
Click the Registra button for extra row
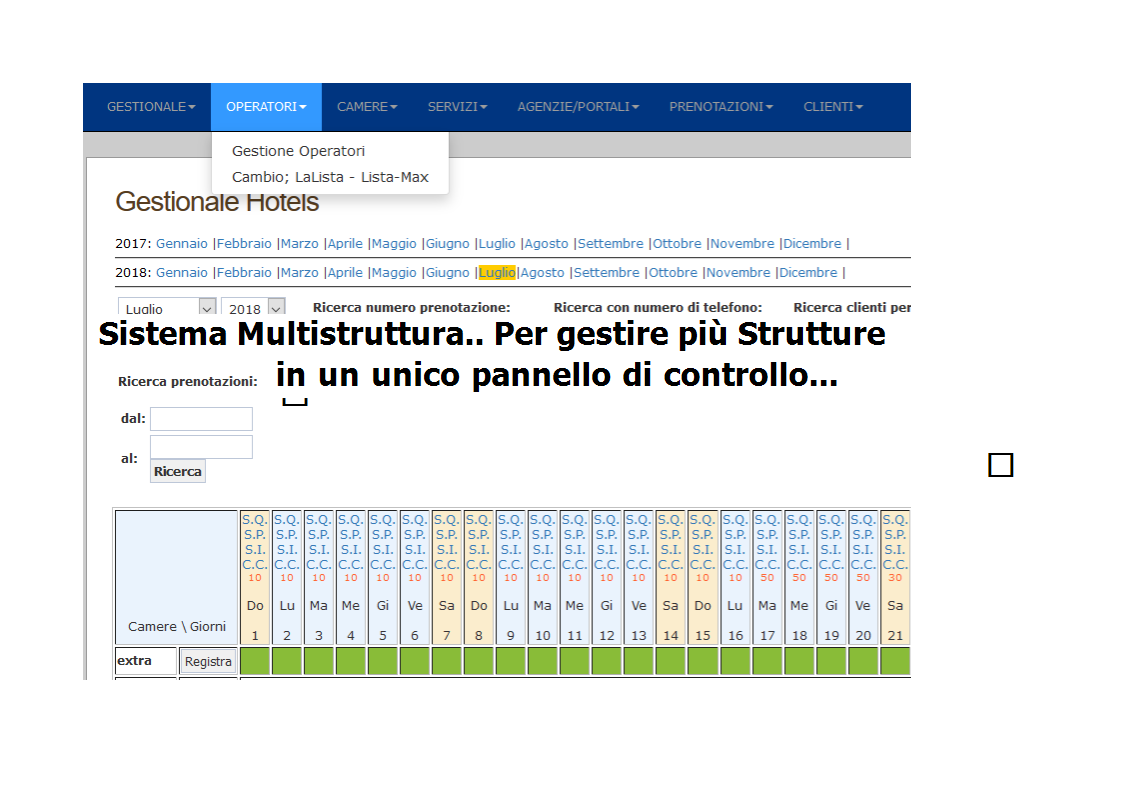[x=208, y=661]
